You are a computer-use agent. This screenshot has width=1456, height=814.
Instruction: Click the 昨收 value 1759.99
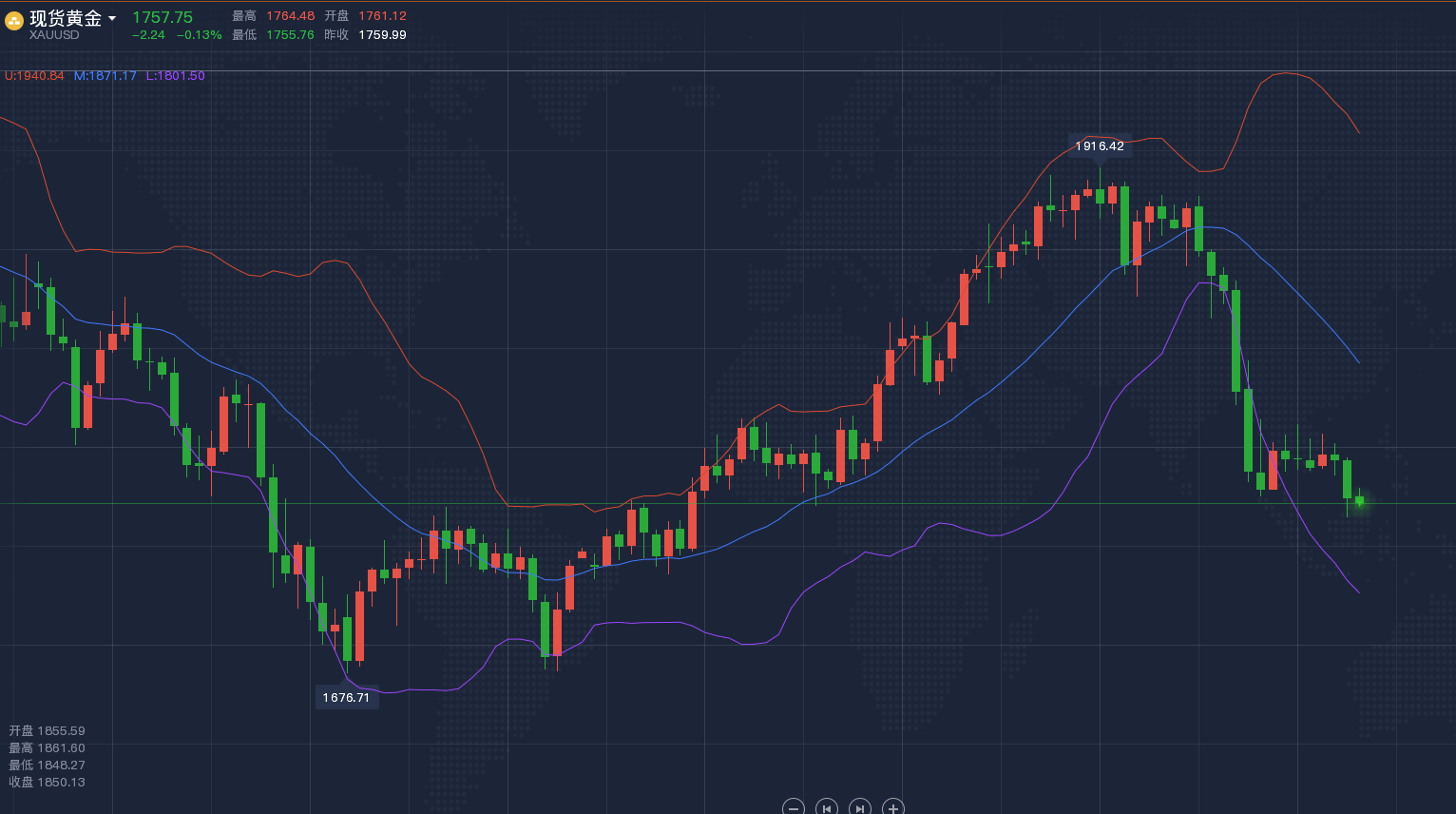click(x=382, y=35)
